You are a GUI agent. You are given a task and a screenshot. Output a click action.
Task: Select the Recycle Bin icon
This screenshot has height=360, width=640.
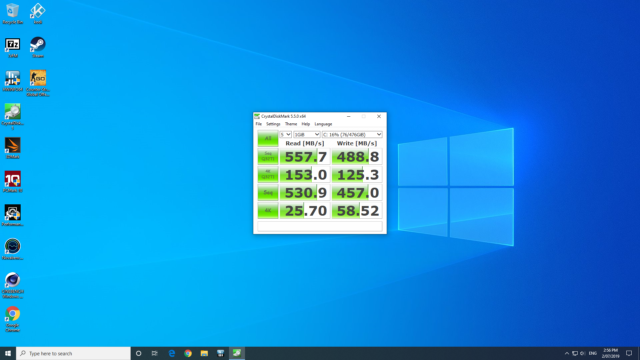13,14
